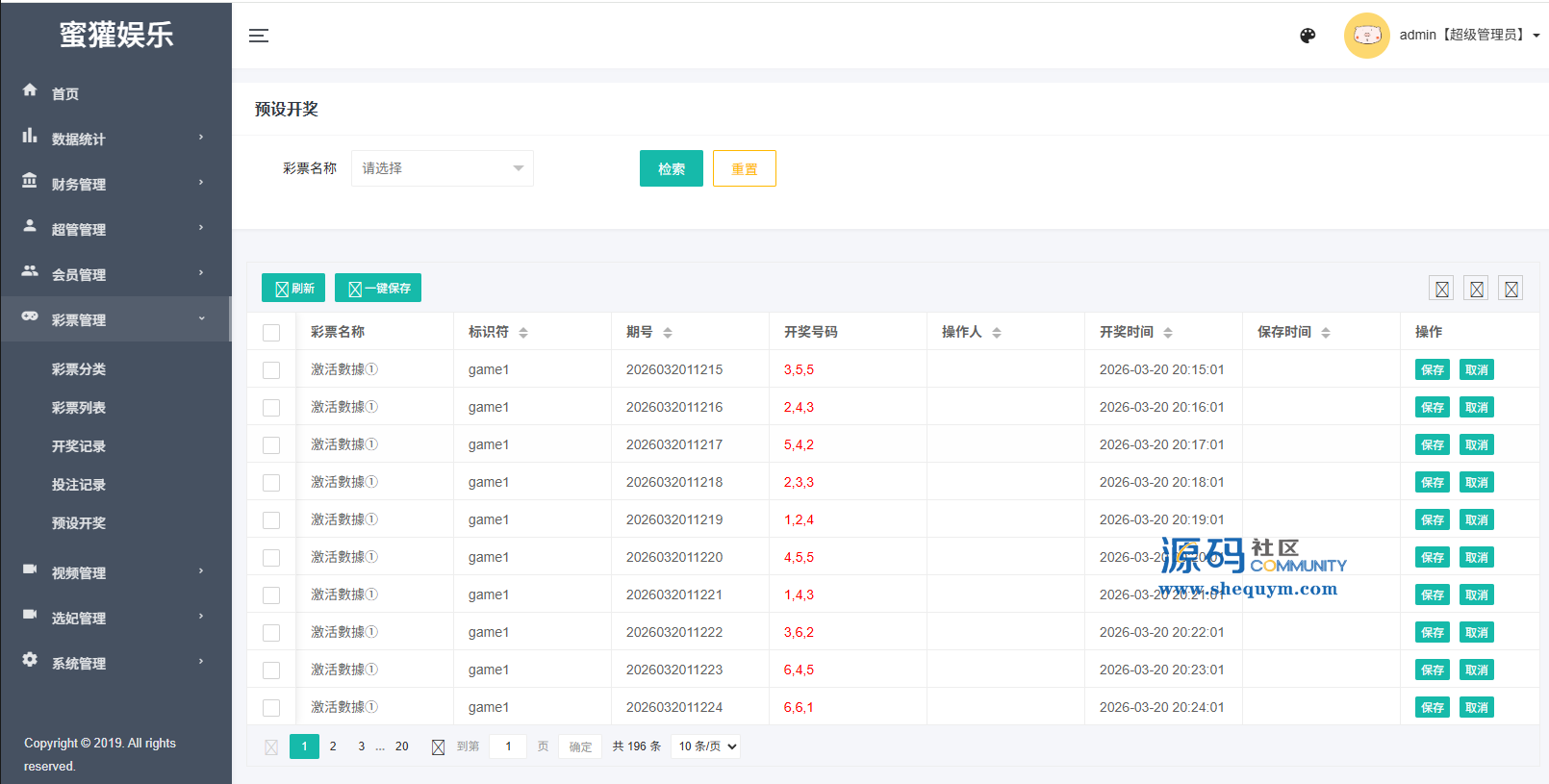Click the 系统管理 gear icon
The image size is (1549, 784).
pyautogui.click(x=30, y=660)
